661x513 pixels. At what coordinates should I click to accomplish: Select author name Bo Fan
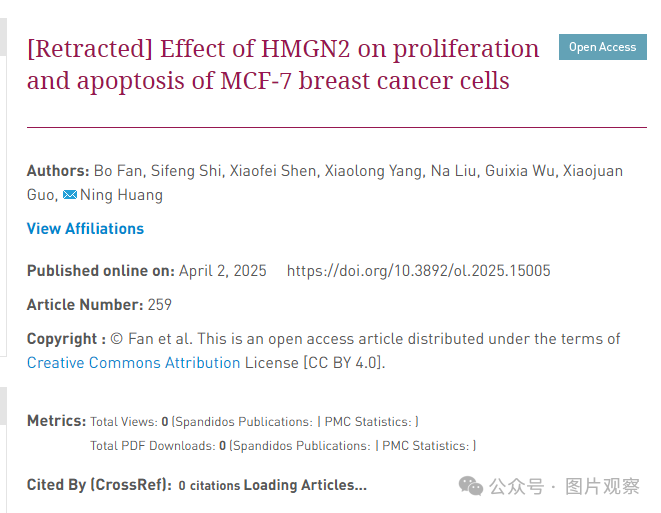pos(118,171)
